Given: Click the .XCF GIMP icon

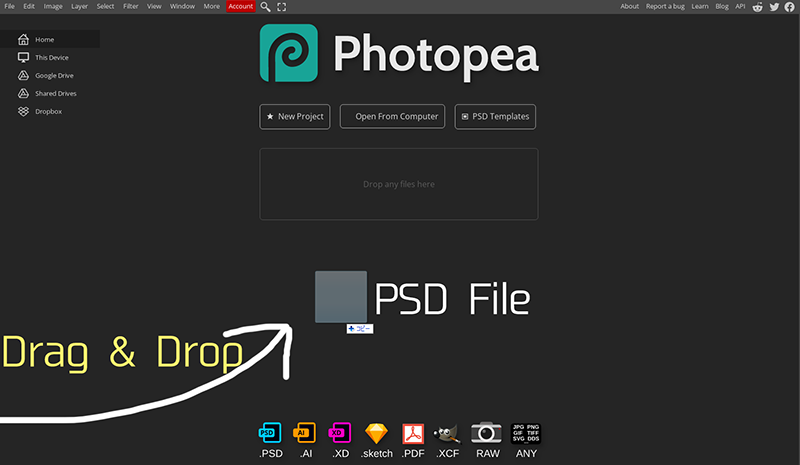Looking at the screenshot, I should tap(447, 433).
